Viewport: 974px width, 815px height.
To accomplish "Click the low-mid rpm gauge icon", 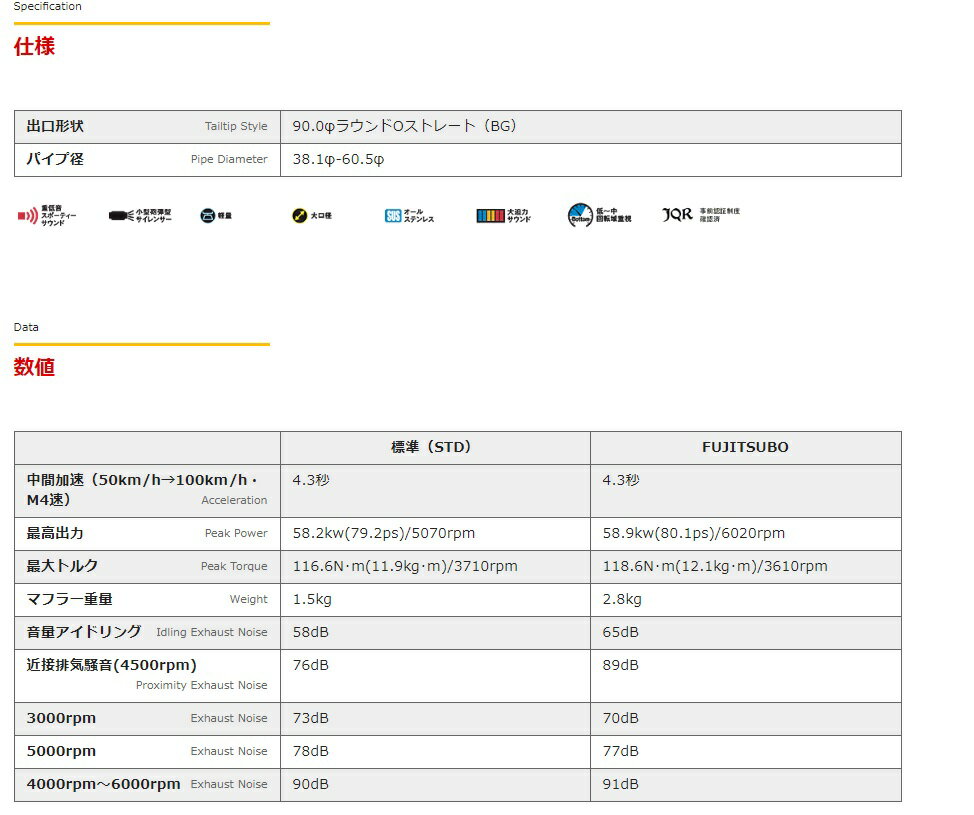I will [x=580, y=215].
